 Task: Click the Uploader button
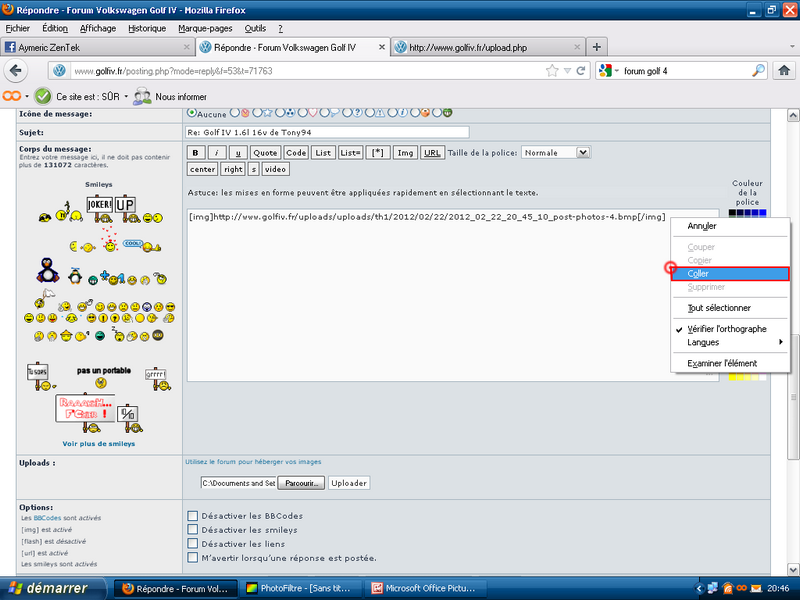(x=349, y=483)
